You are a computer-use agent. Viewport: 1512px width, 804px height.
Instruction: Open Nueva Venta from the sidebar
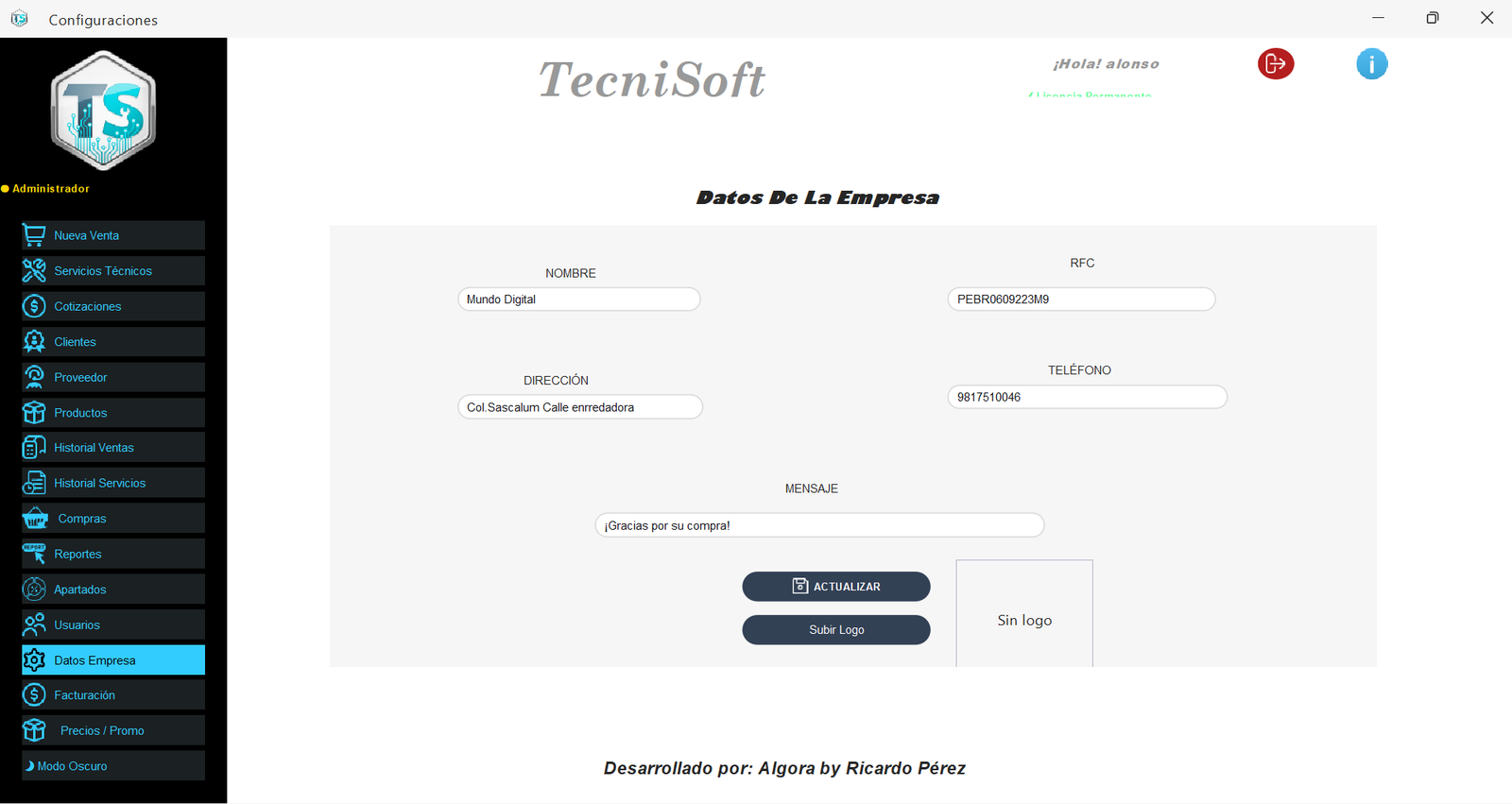[113, 235]
